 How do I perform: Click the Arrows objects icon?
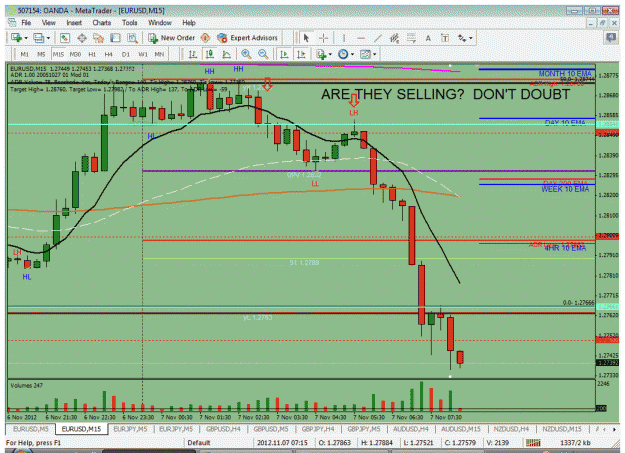click(462, 38)
